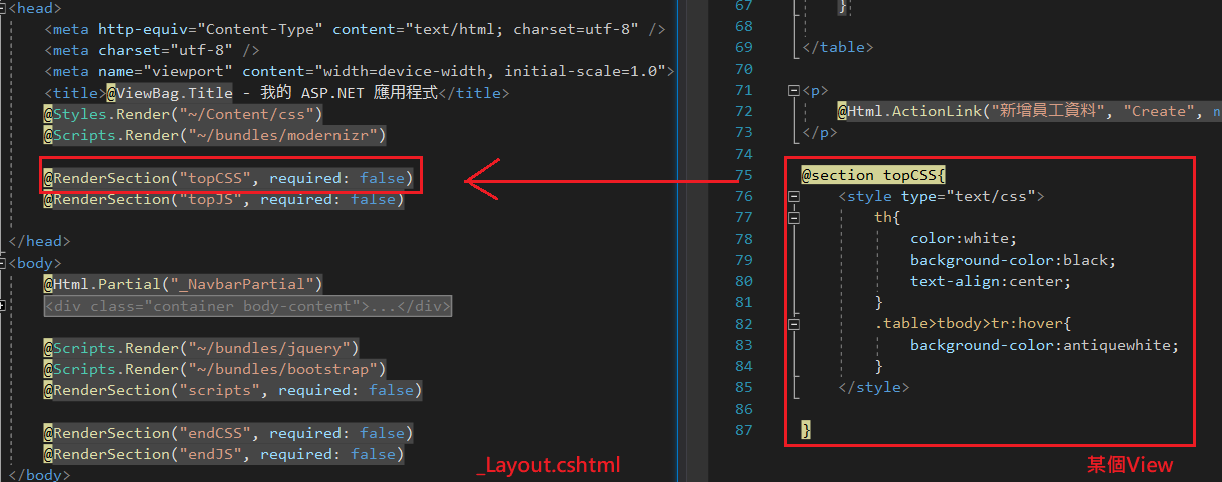1222x482 pixels.
Task: Click the RenderSection("endJS") line
Action: click(223, 454)
